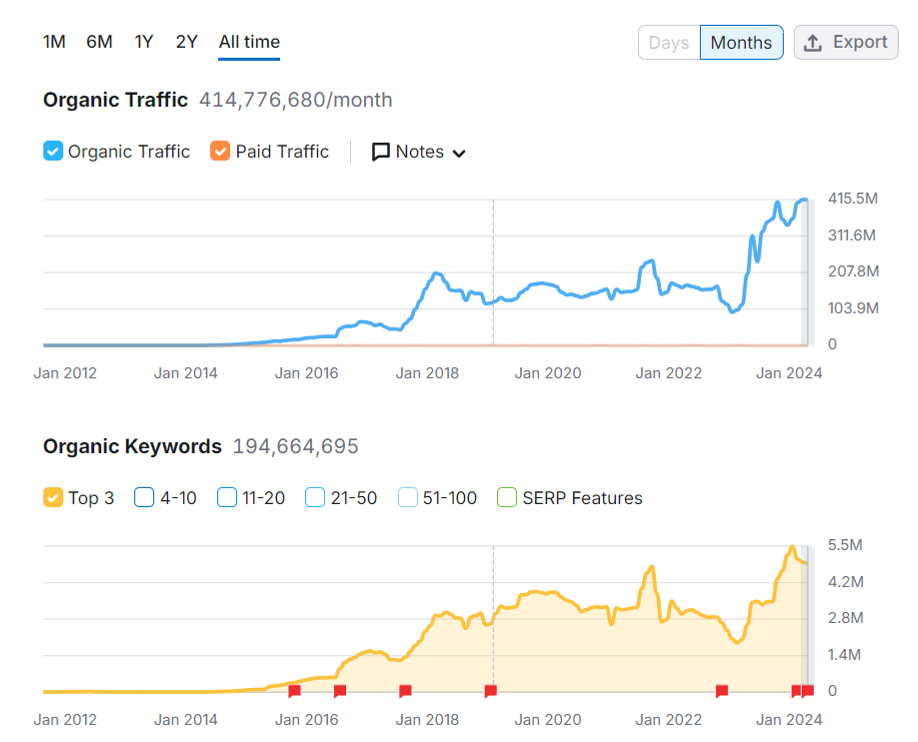Image resolution: width=918 pixels, height=742 pixels.
Task: Switch to the 6M time range
Action: 99,42
